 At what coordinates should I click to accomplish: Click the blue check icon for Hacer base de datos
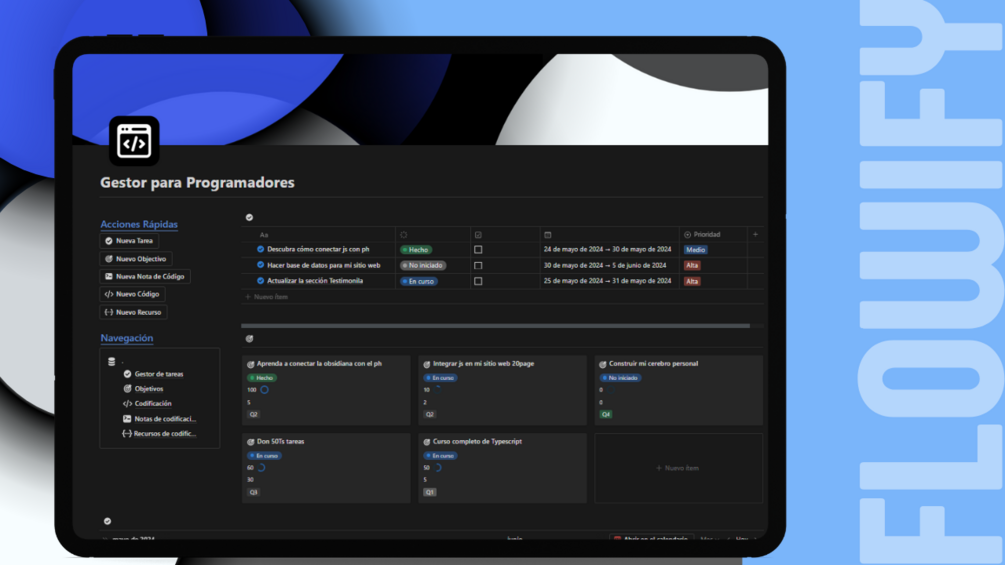click(260, 265)
